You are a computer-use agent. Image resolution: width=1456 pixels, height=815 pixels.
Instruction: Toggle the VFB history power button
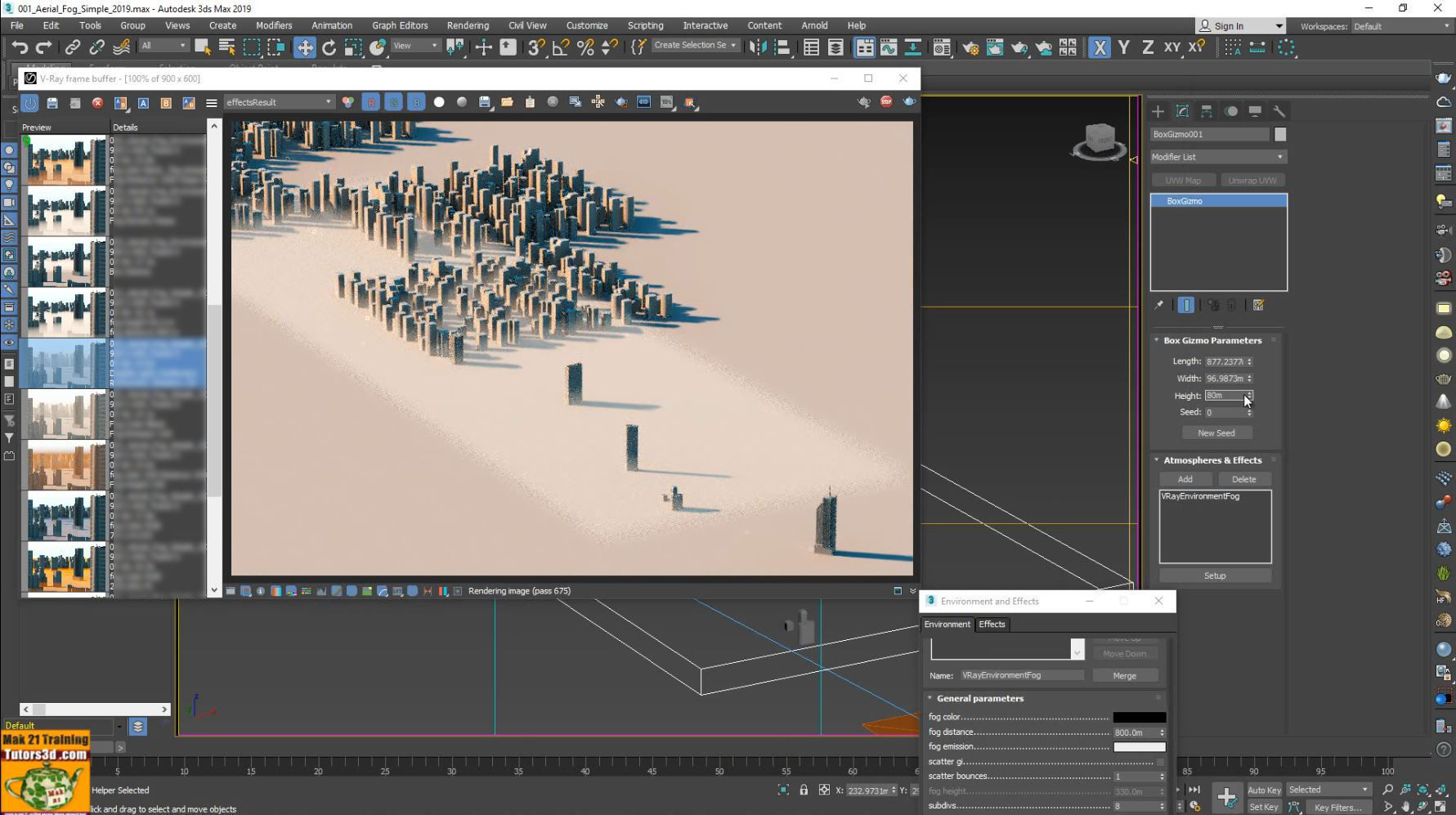[30, 103]
